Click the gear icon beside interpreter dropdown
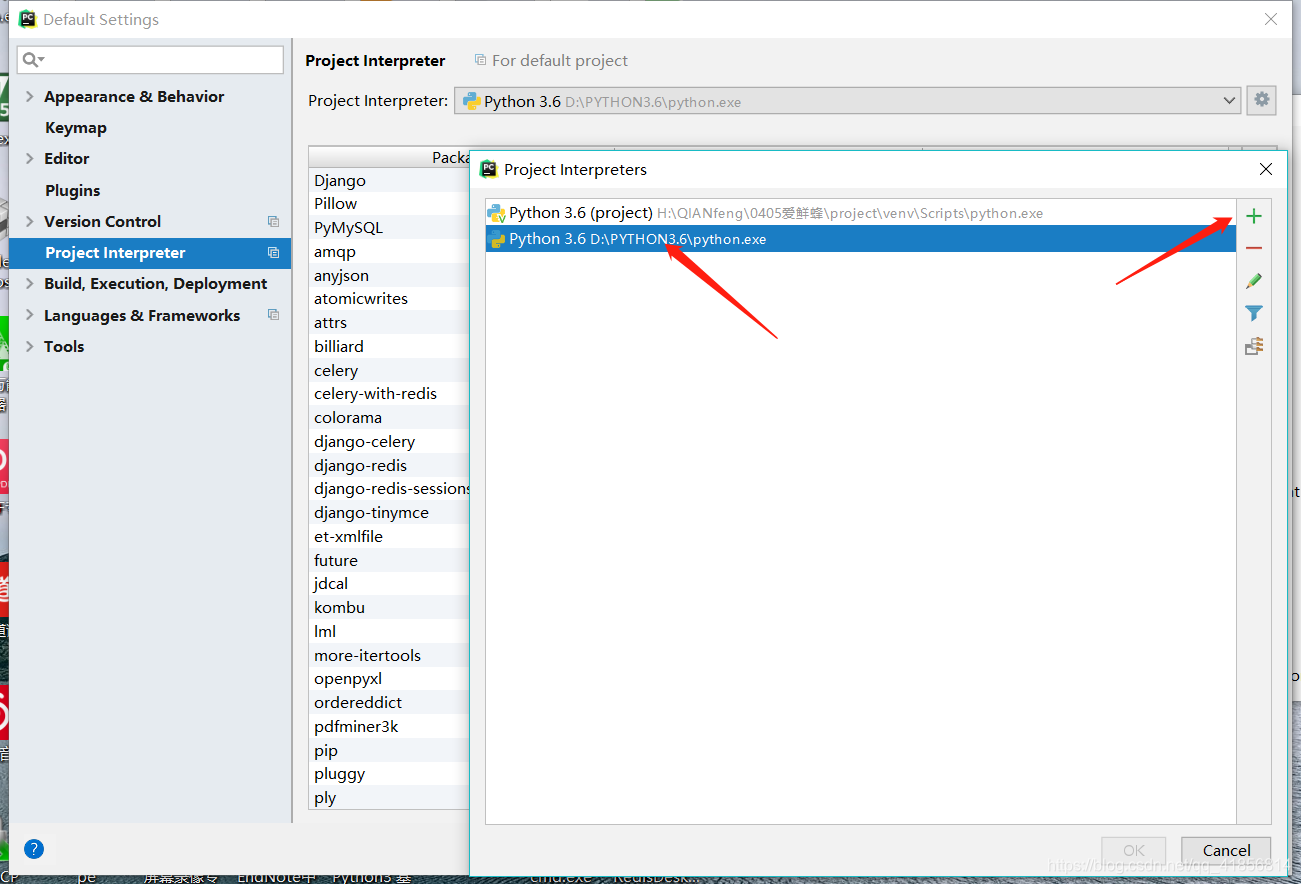This screenshot has height=884, width=1301. pos(1262,100)
